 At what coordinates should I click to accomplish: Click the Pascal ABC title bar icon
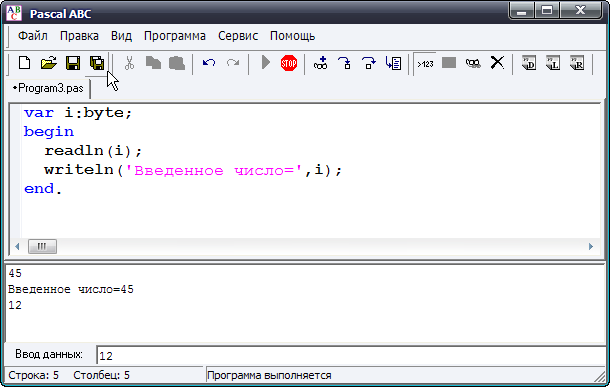tap(14, 14)
